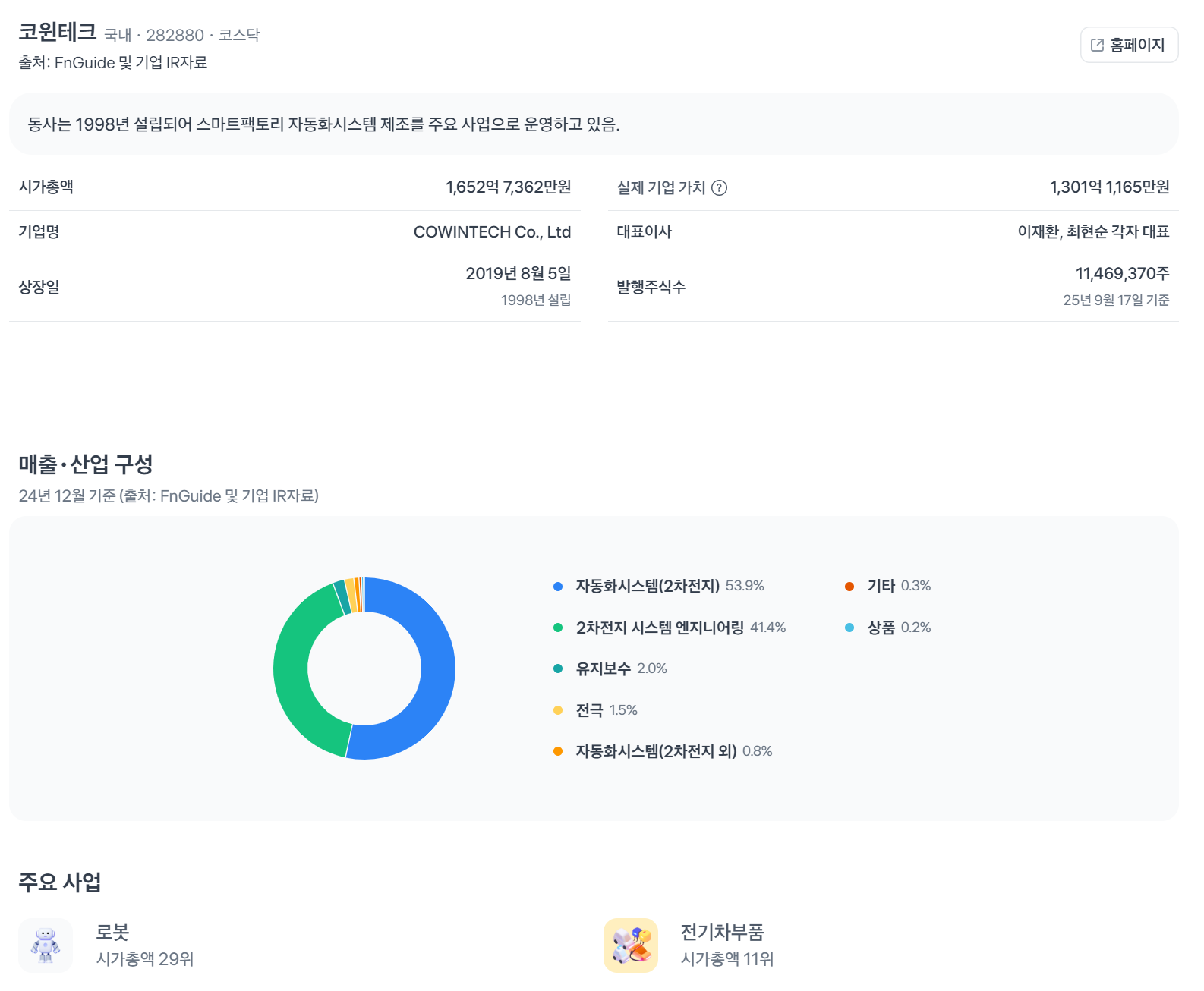Screen dimensions: 1204x991
Task: Click the 자동화시스템(2차전지) 53.9% legend label
Action: pos(670,586)
